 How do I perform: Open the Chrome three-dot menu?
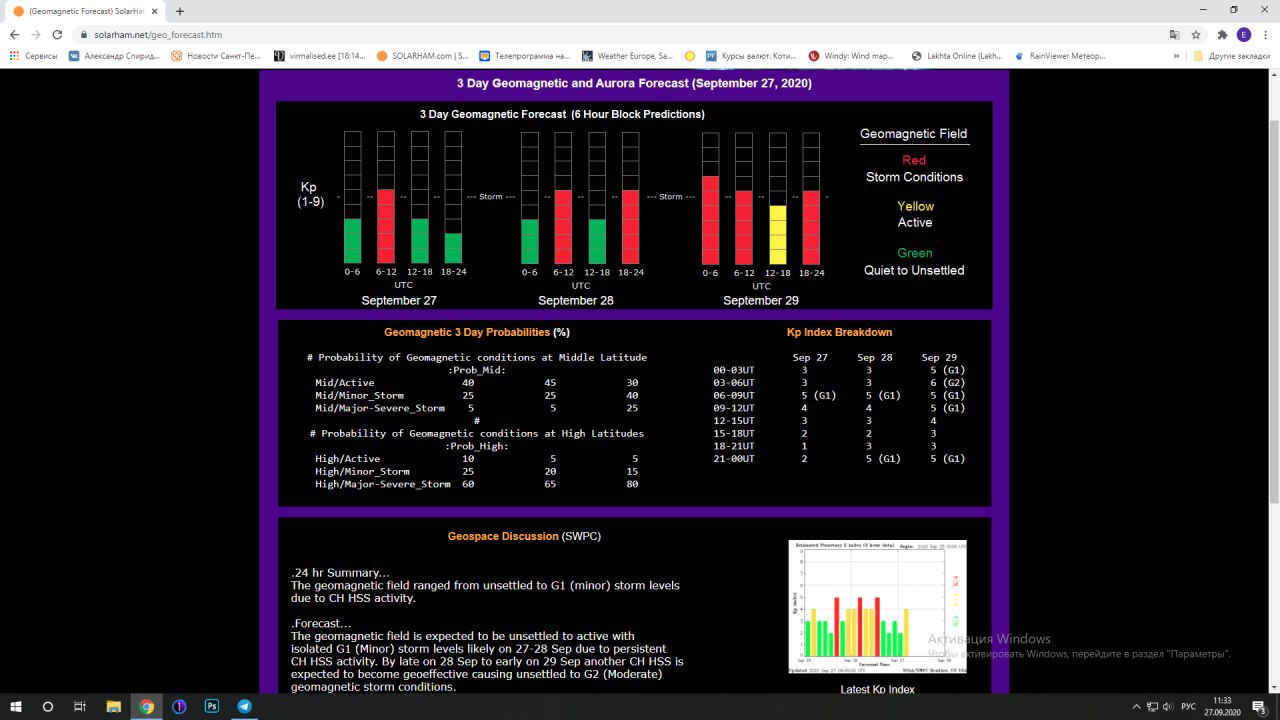(x=1265, y=34)
